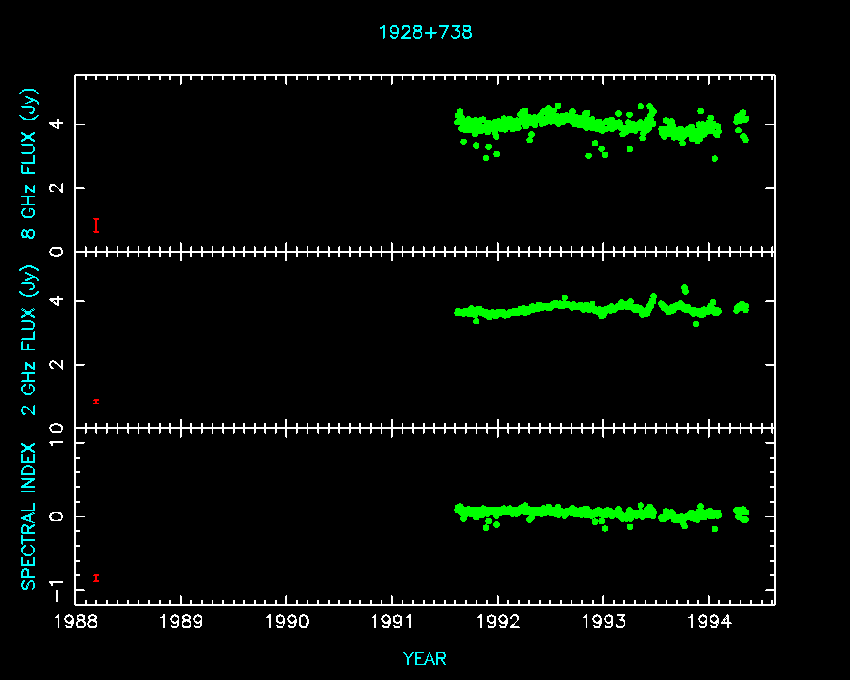Image resolution: width=850 pixels, height=680 pixels.
Task: Select the 8 GHz FLUX (Jy) axis label
Action: (30, 163)
